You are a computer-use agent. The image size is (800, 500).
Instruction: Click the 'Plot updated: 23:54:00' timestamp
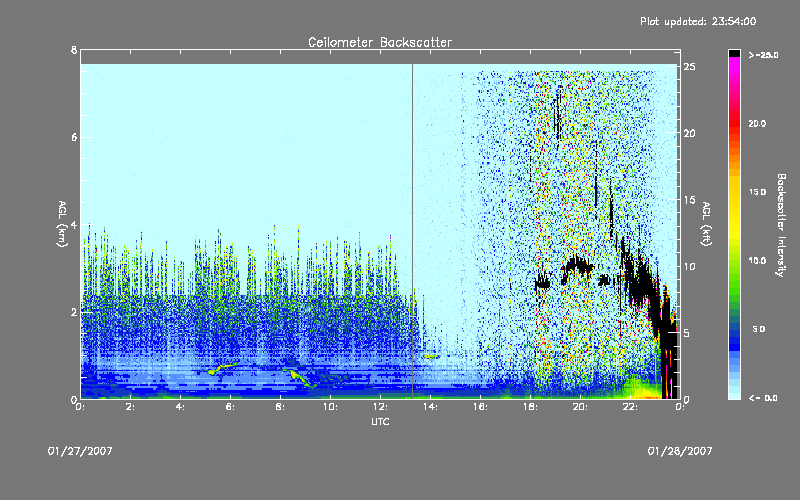coord(698,21)
